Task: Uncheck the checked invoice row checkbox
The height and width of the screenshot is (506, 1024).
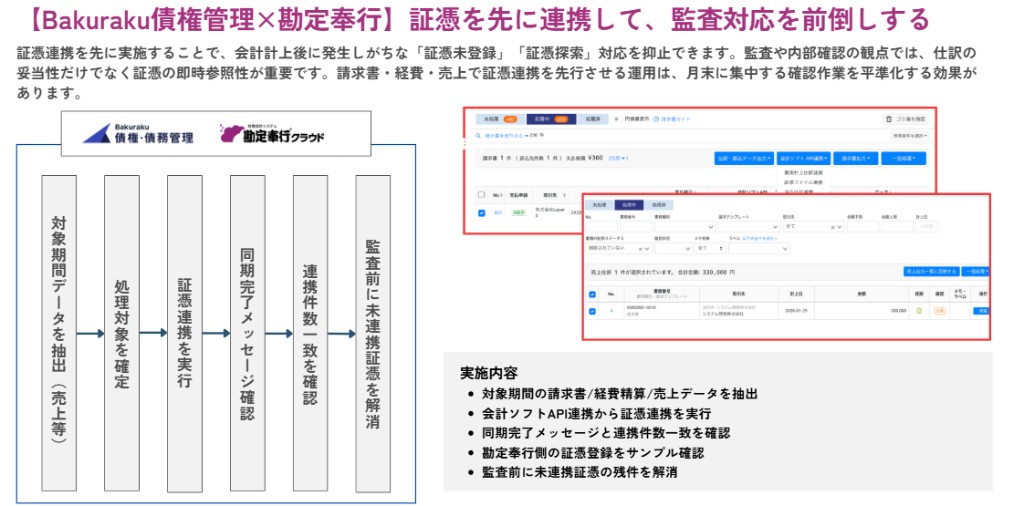Action: [481, 213]
